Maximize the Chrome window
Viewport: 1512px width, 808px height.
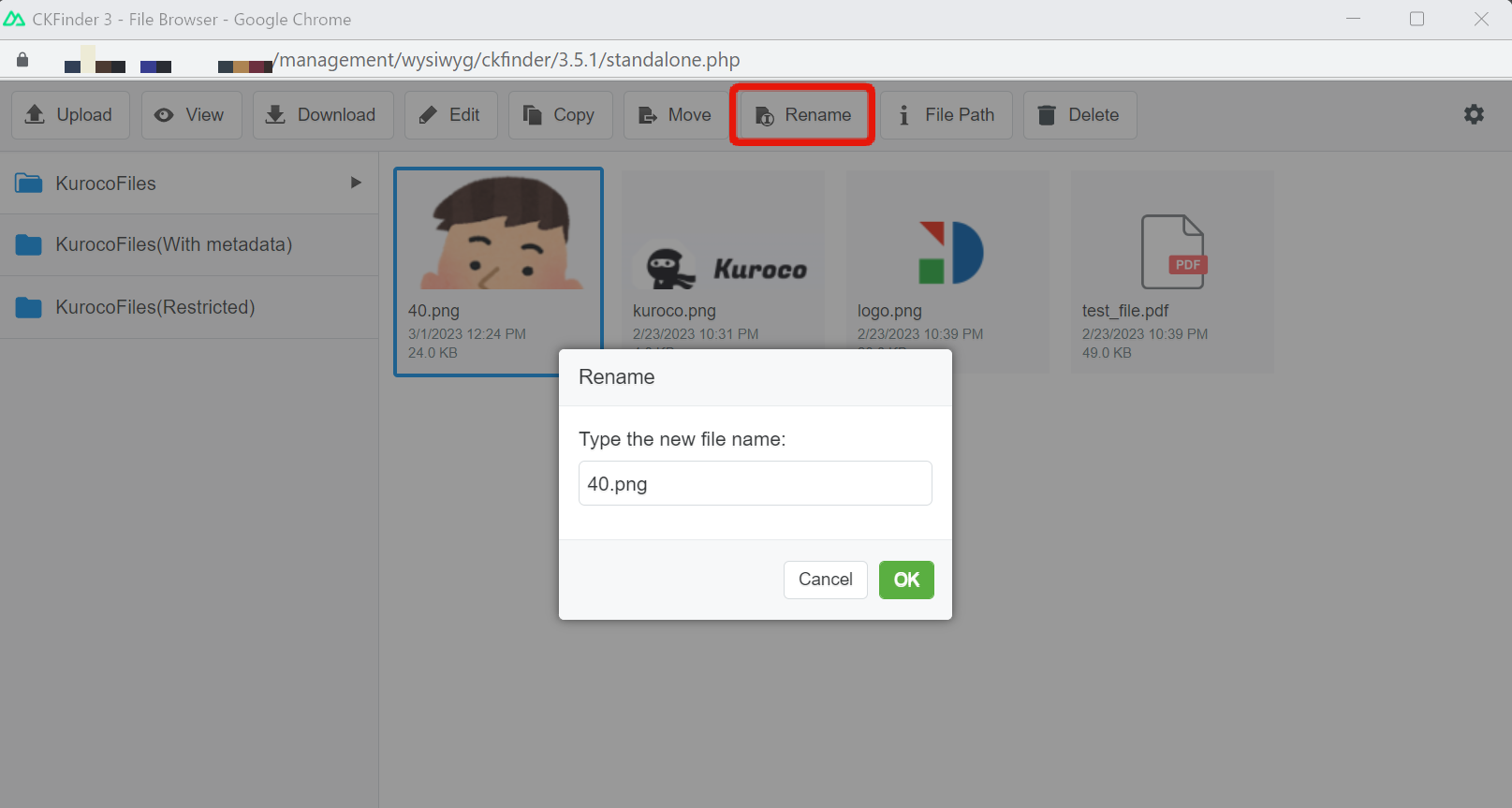[x=1417, y=19]
